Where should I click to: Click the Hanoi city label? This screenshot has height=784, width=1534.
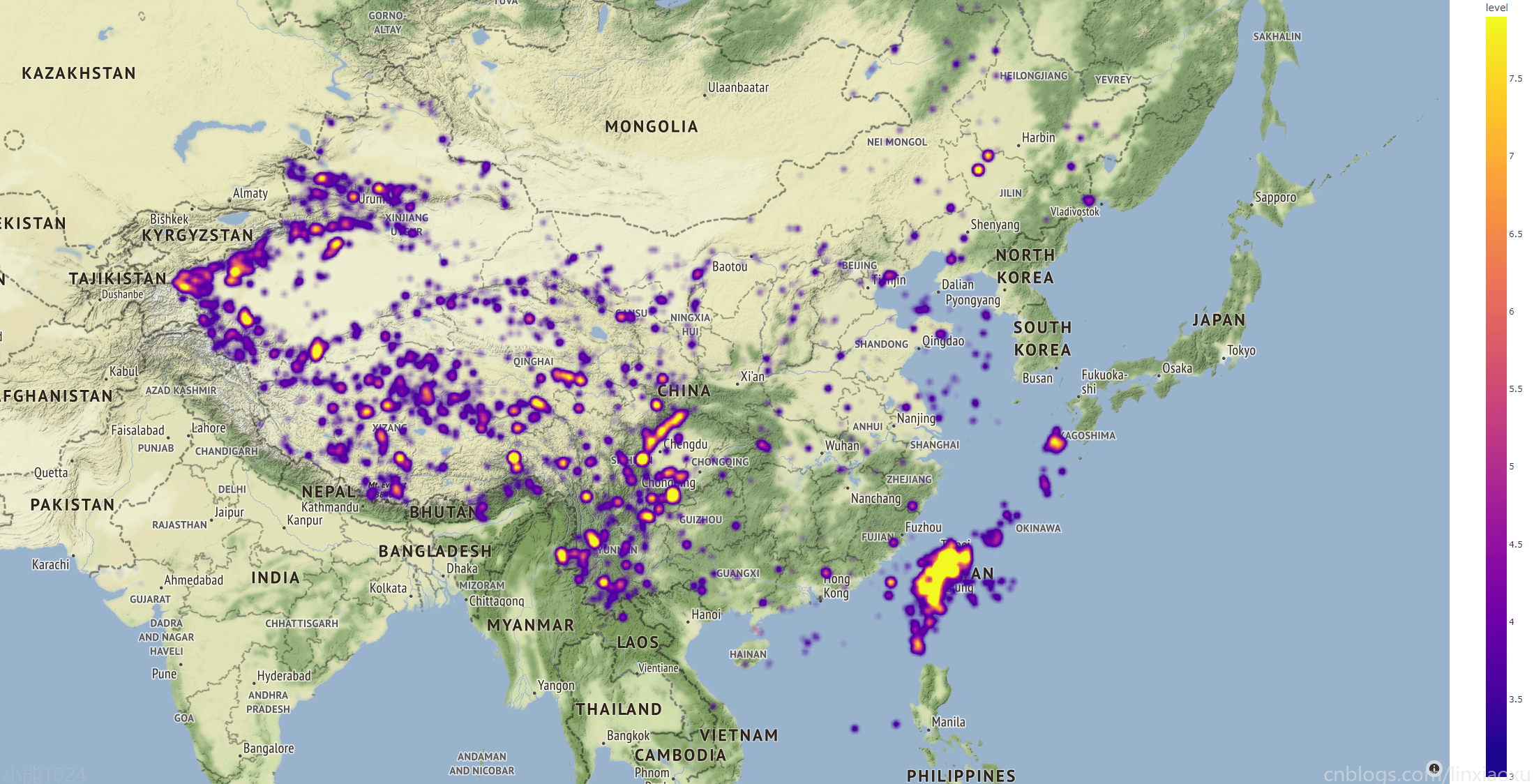[x=706, y=615]
